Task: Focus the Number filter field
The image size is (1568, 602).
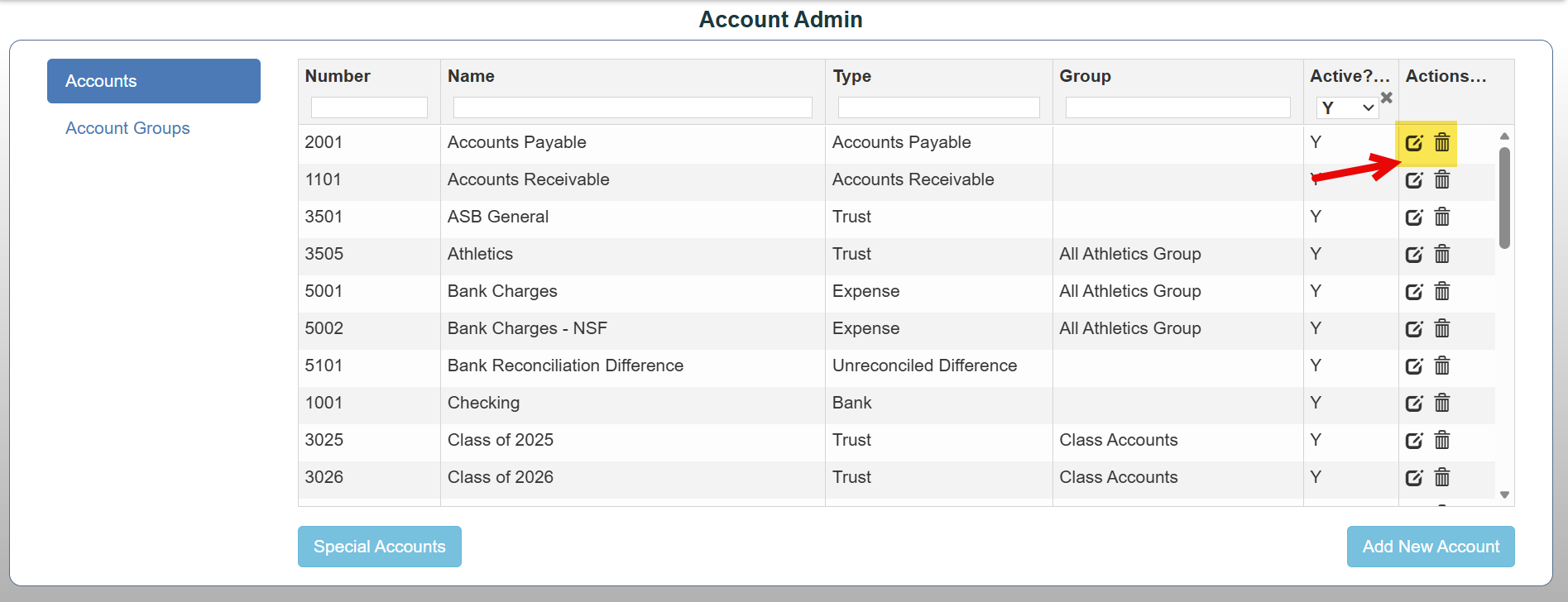Action: pyautogui.click(x=369, y=107)
